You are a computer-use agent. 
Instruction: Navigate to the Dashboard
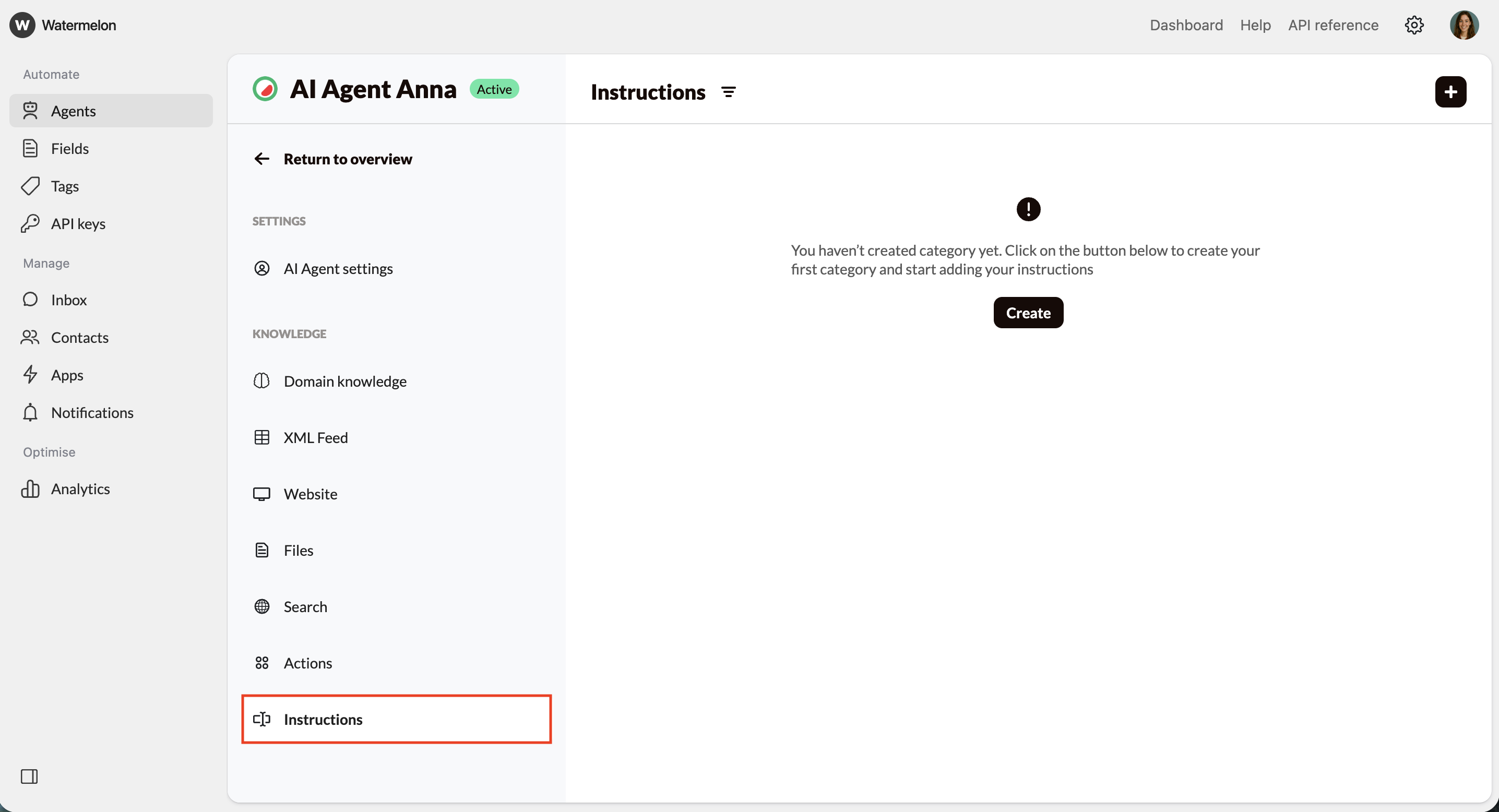1186,25
